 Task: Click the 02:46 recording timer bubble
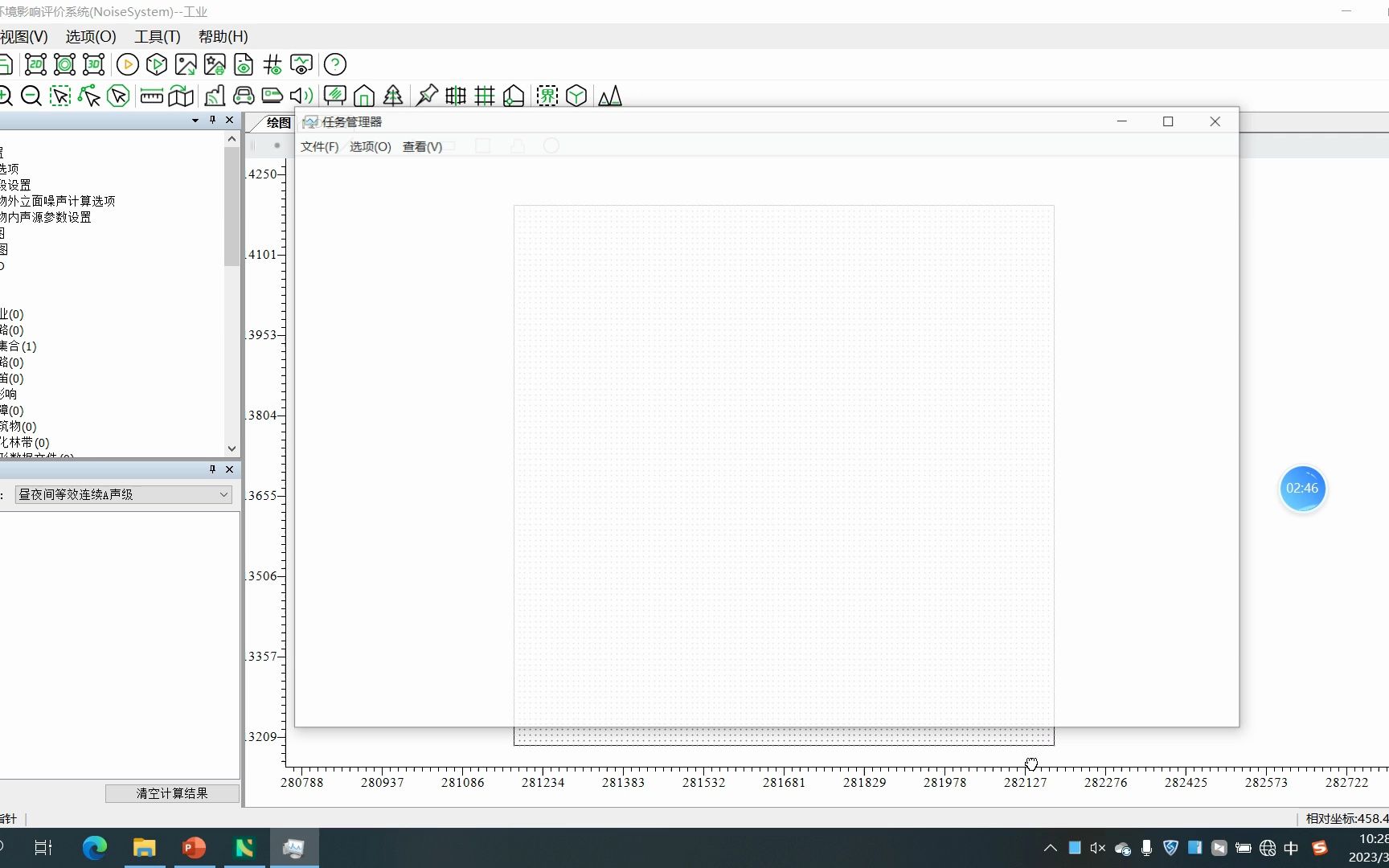coord(1302,489)
